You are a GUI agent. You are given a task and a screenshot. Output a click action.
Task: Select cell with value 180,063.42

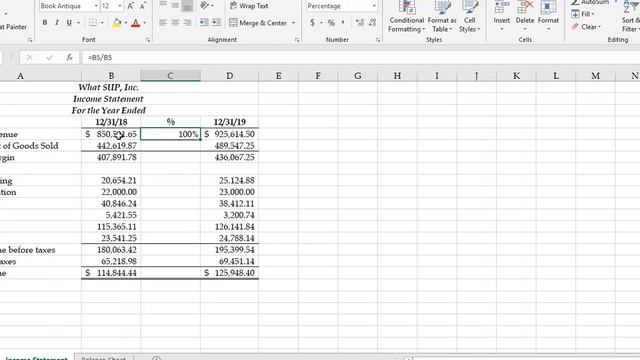pos(111,250)
